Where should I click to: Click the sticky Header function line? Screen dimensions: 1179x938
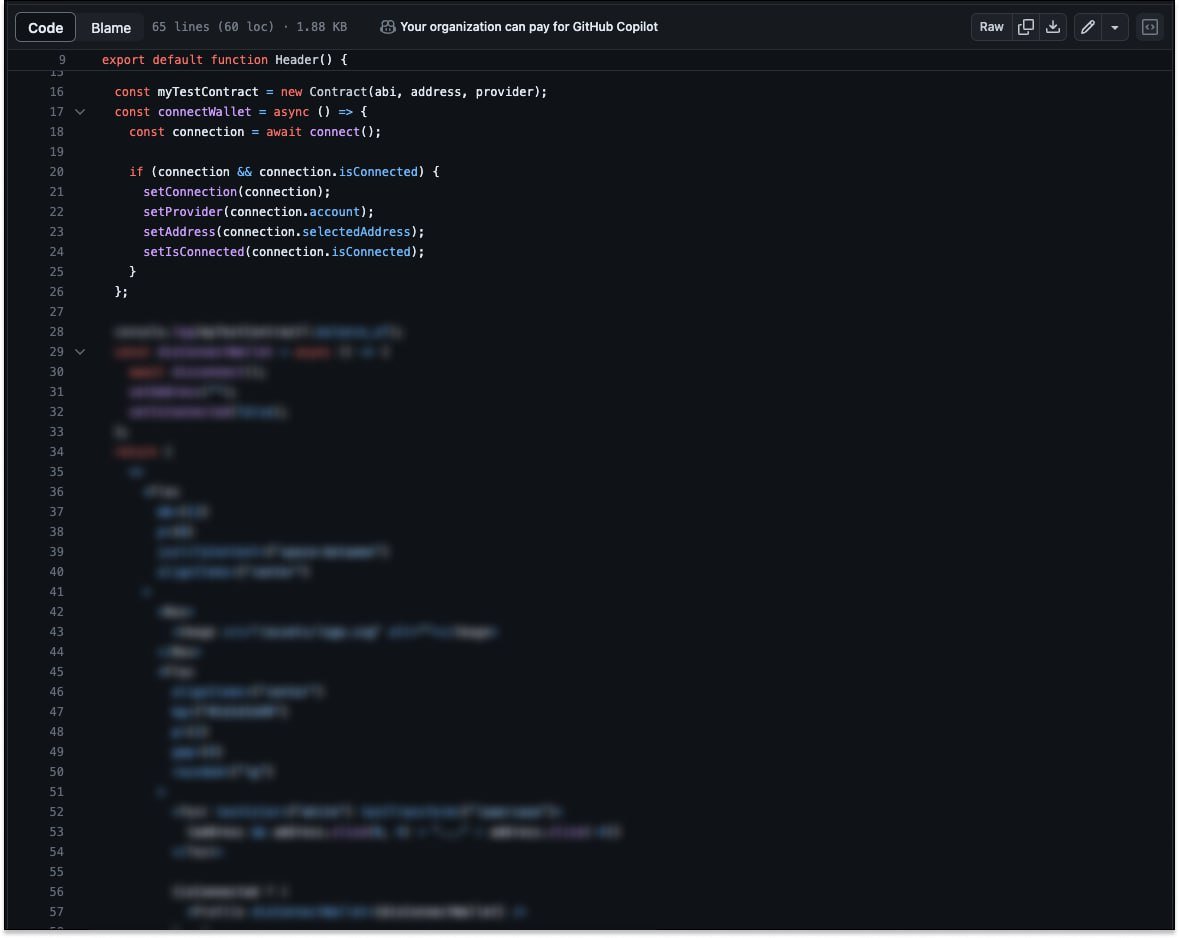point(224,59)
